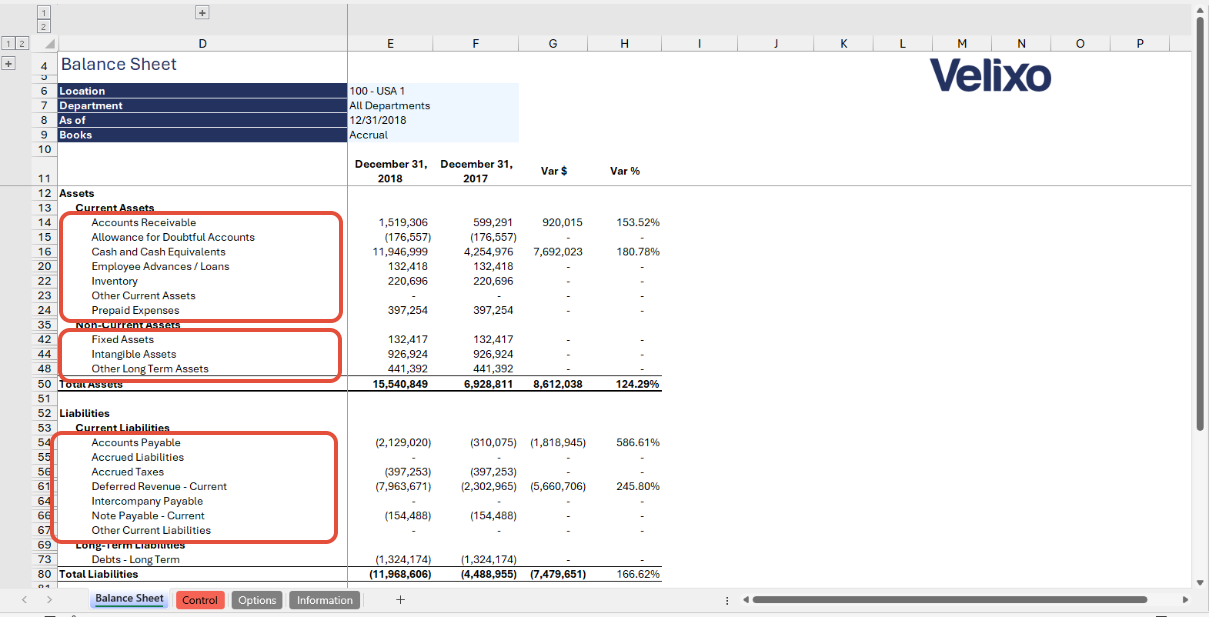The image size is (1209, 617).
Task: Click Accounts Payable 2018 value (2,129,020)
Action: click(403, 442)
